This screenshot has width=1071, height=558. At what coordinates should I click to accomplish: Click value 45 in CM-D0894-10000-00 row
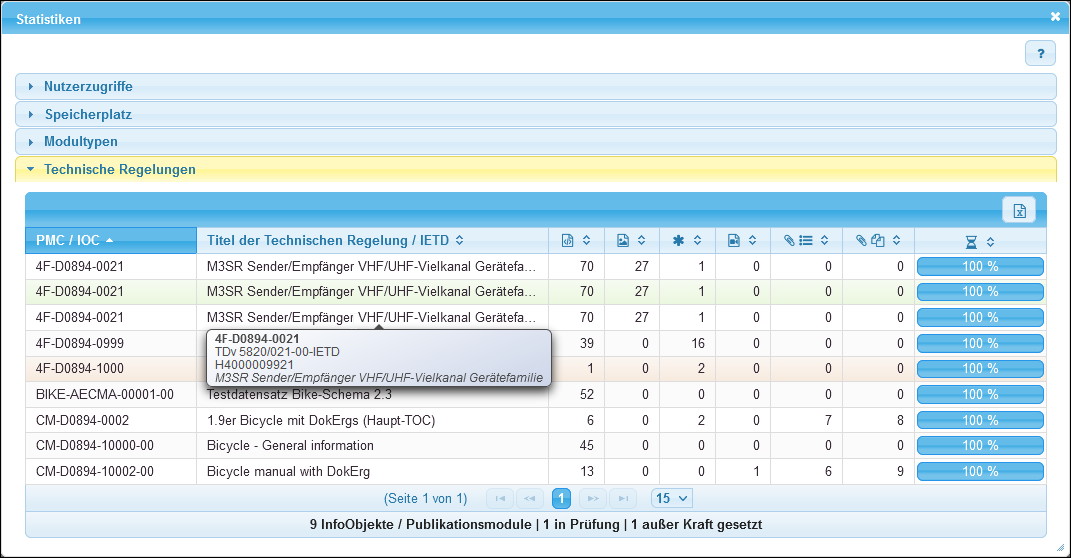pos(587,445)
